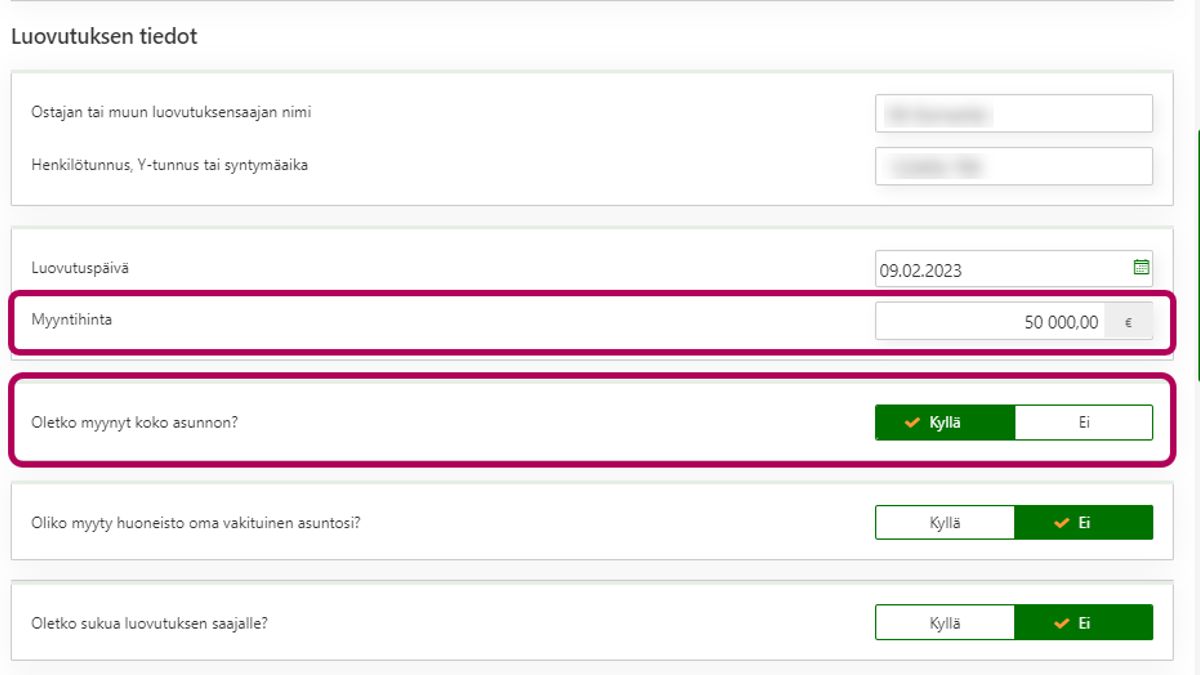Pick Kyllä for 'Oletko sukua luovutuksen saajalle?'
This screenshot has width=1200, height=675.
coord(945,623)
